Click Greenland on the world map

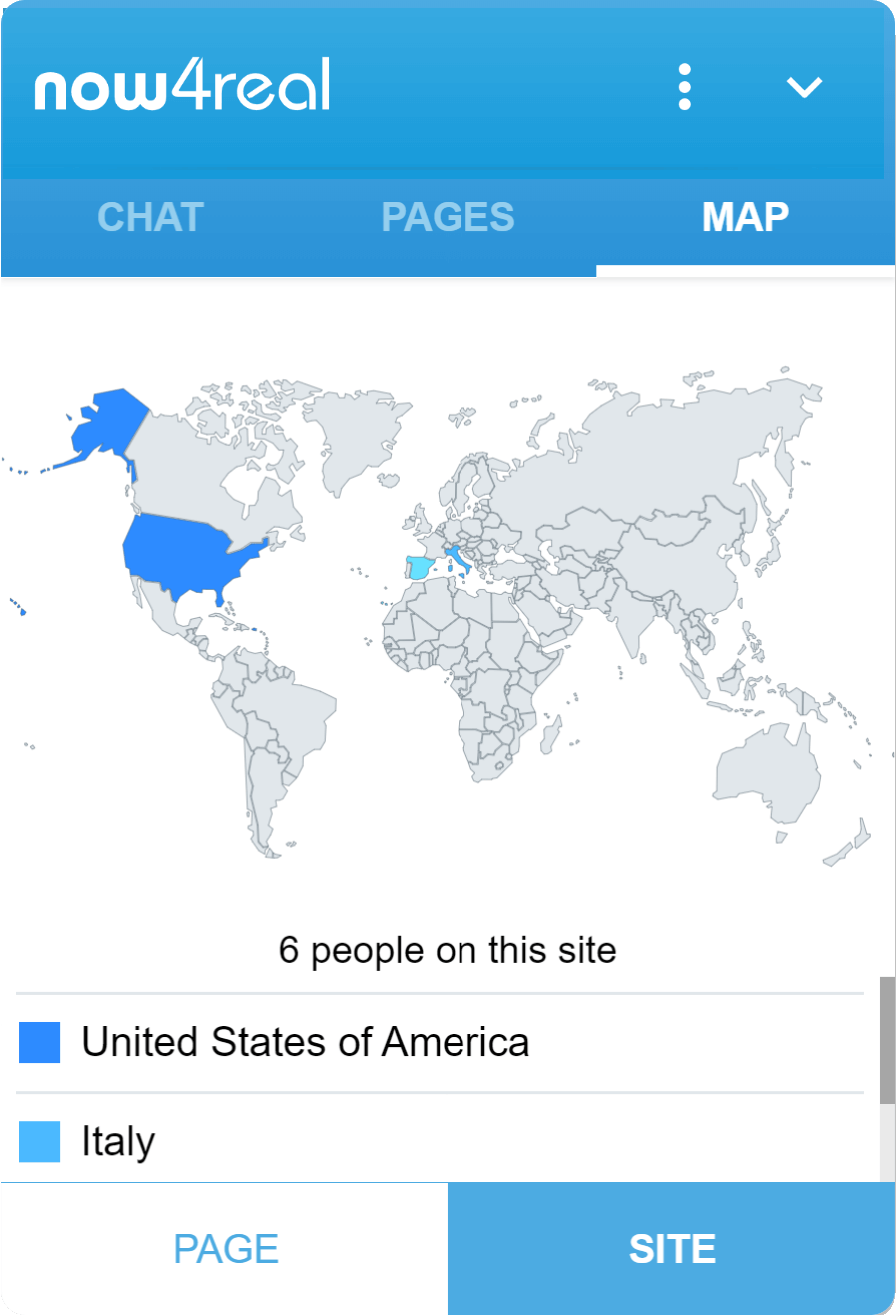point(357,432)
